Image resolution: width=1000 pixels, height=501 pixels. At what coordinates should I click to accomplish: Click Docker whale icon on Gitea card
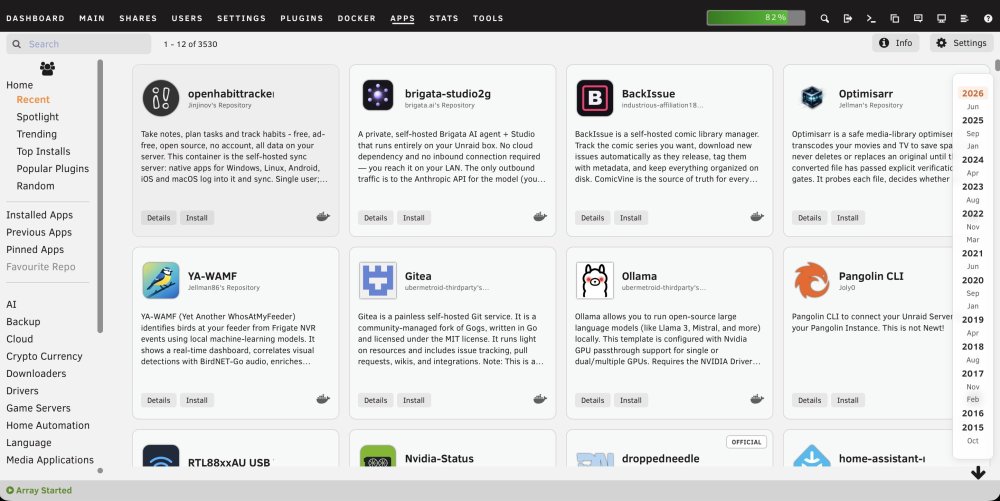(540, 399)
